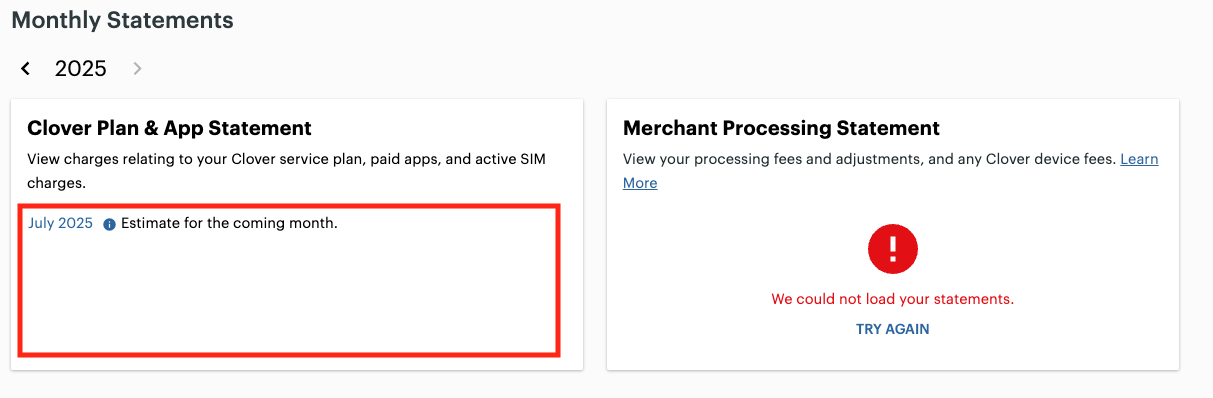Viewport: 1213px width, 398px height.
Task: Open the July 2025 statement link
Action: pos(60,223)
